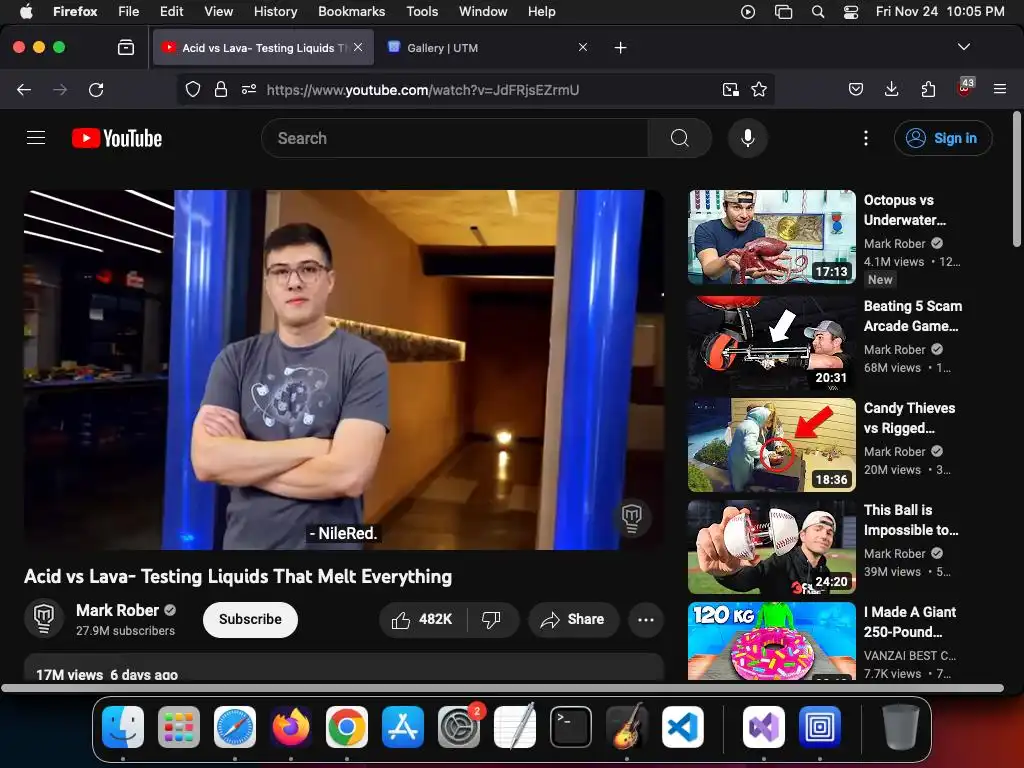Open Spotlight search in menu bar
The width and height of the screenshot is (1024, 768).
click(x=818, y=12)
